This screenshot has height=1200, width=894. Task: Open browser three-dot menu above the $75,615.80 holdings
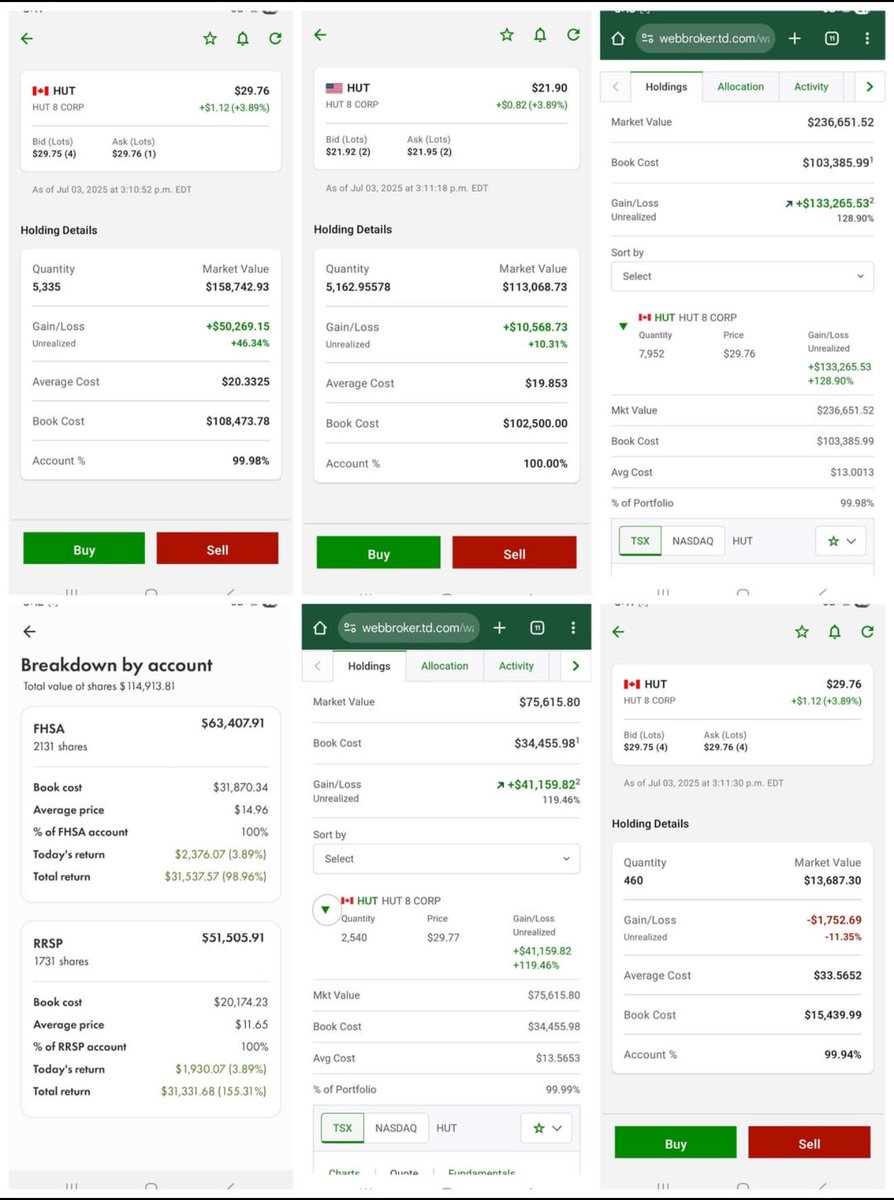pyautogui.click(x=573, y=628)
